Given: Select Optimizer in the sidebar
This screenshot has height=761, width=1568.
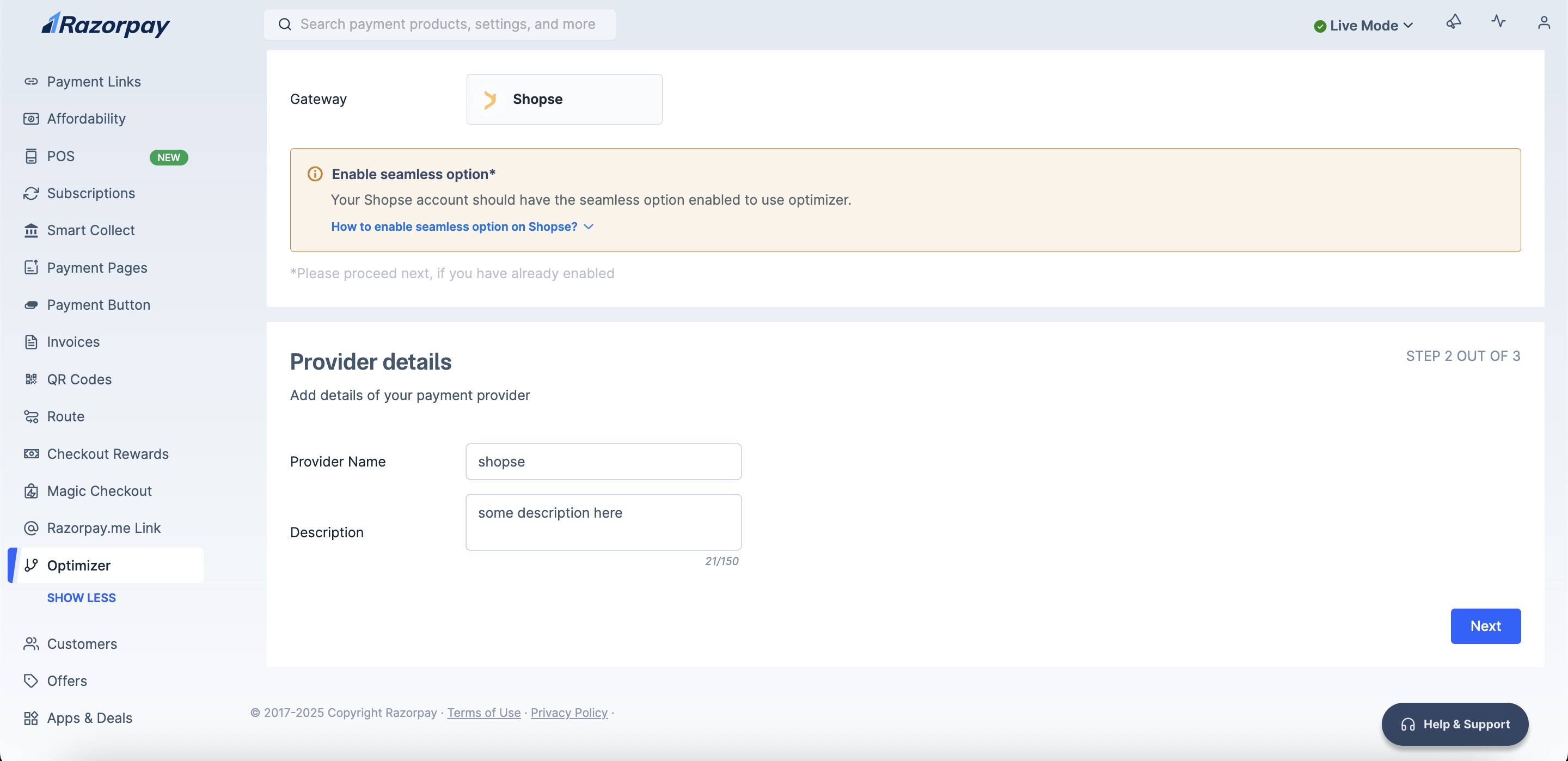Looking at the screenshot, I should tap(106, 566).
